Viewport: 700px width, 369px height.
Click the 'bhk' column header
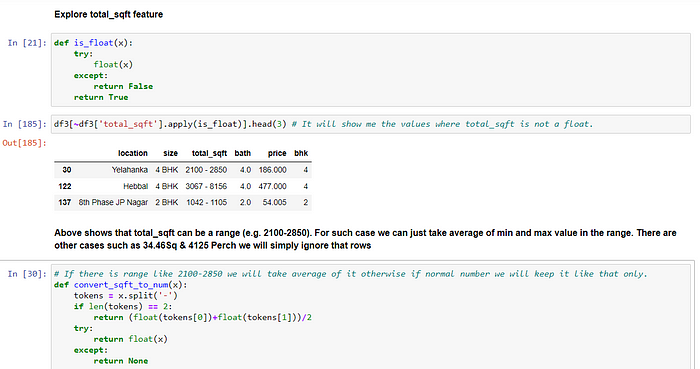tap(301, 153)
